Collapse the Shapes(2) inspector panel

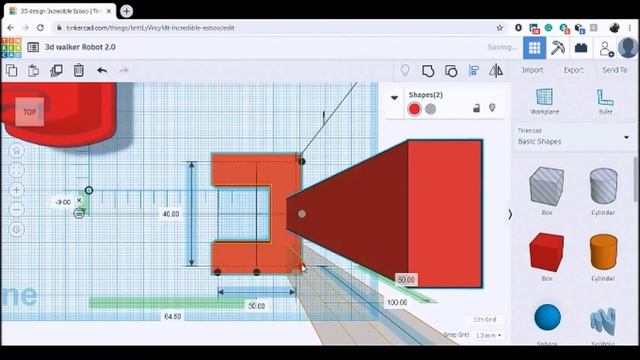point(394,98)
